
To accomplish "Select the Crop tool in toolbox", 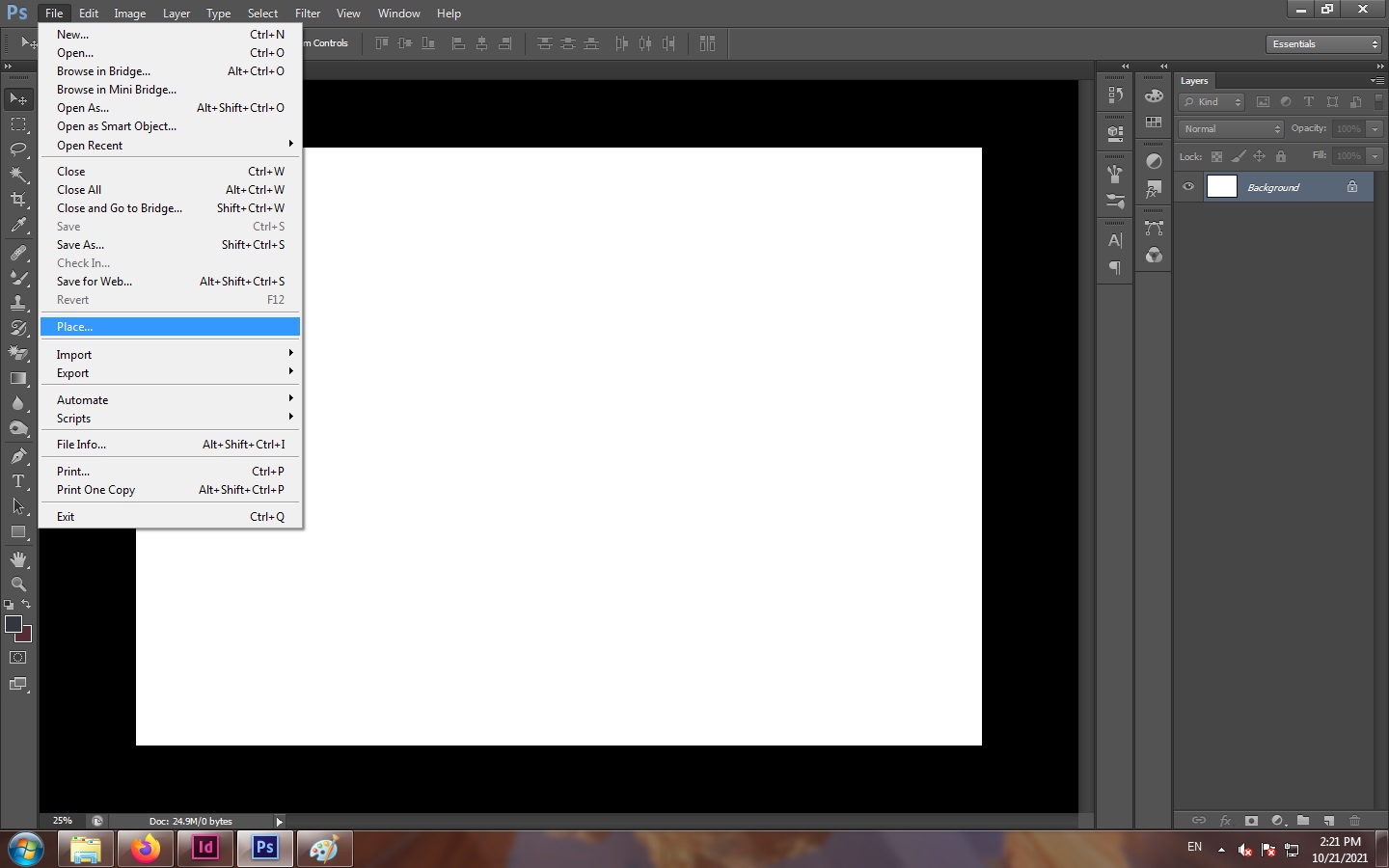I will coord(18,200).
